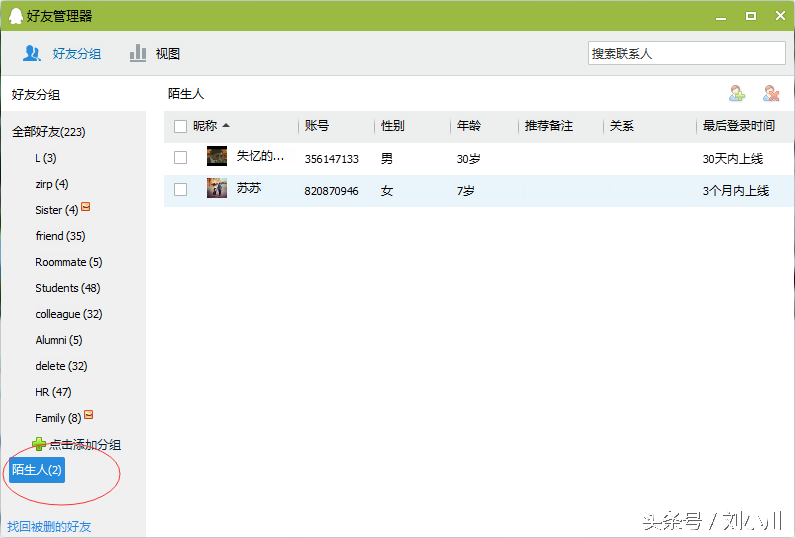Sort by 昵称 using the arrow
Screen dimensions: 795x538
(x=226, y=126)
